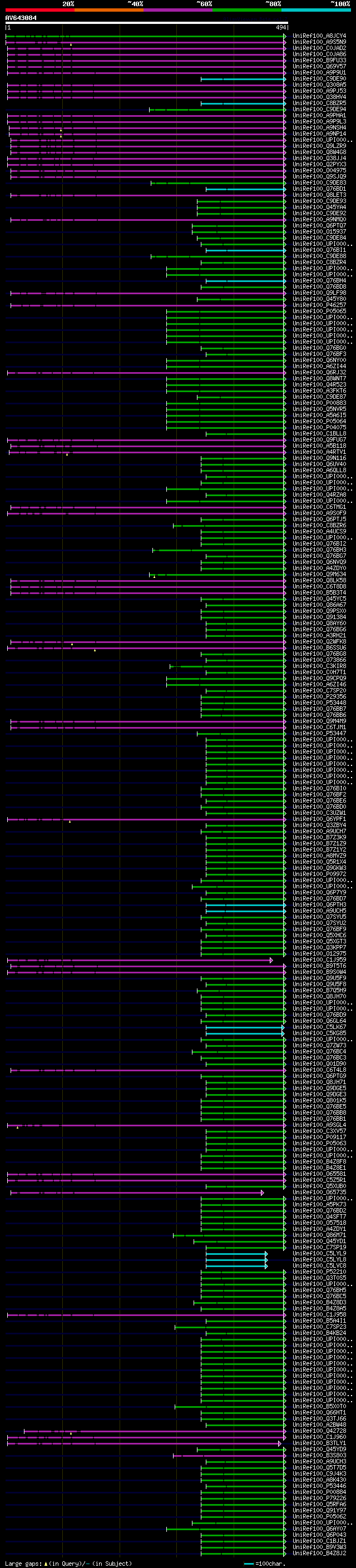
Task: Open hit UniRef100_C1J959
Action: coord(319,961)
